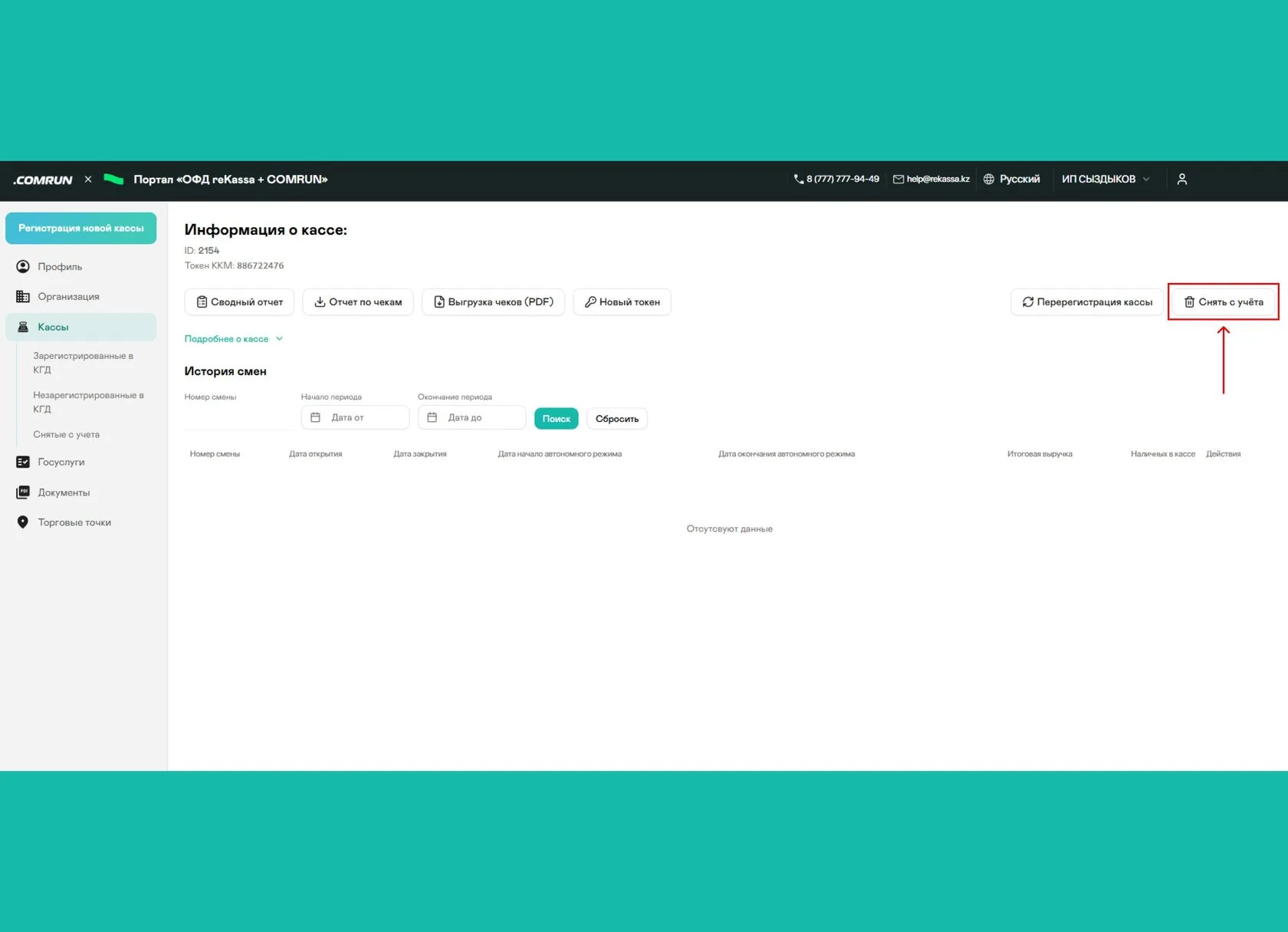This screenshot has width=1288, height=932.
Task: Expand Подробнее о кассе details
Action: [234, 338]
